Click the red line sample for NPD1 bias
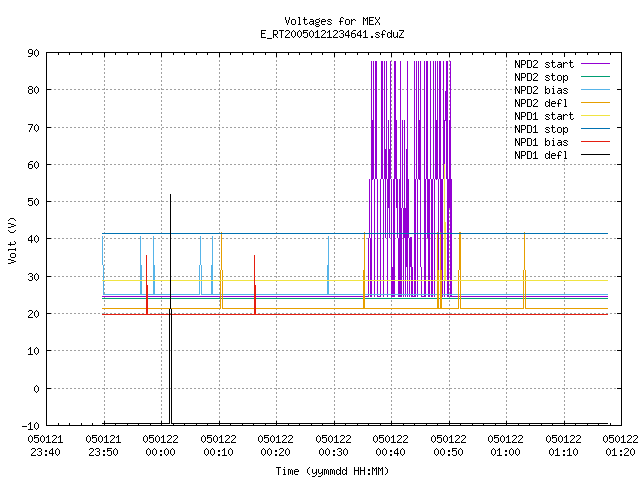 pos(595,142)
